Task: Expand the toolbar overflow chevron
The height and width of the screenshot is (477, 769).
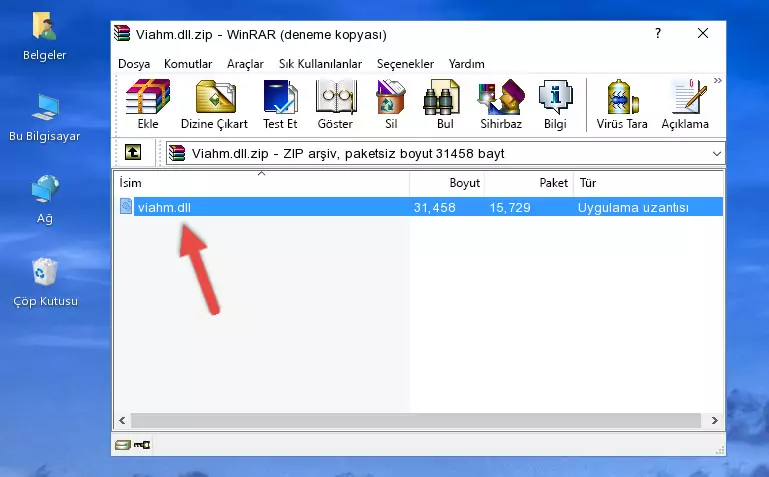Action: [718, 80]
